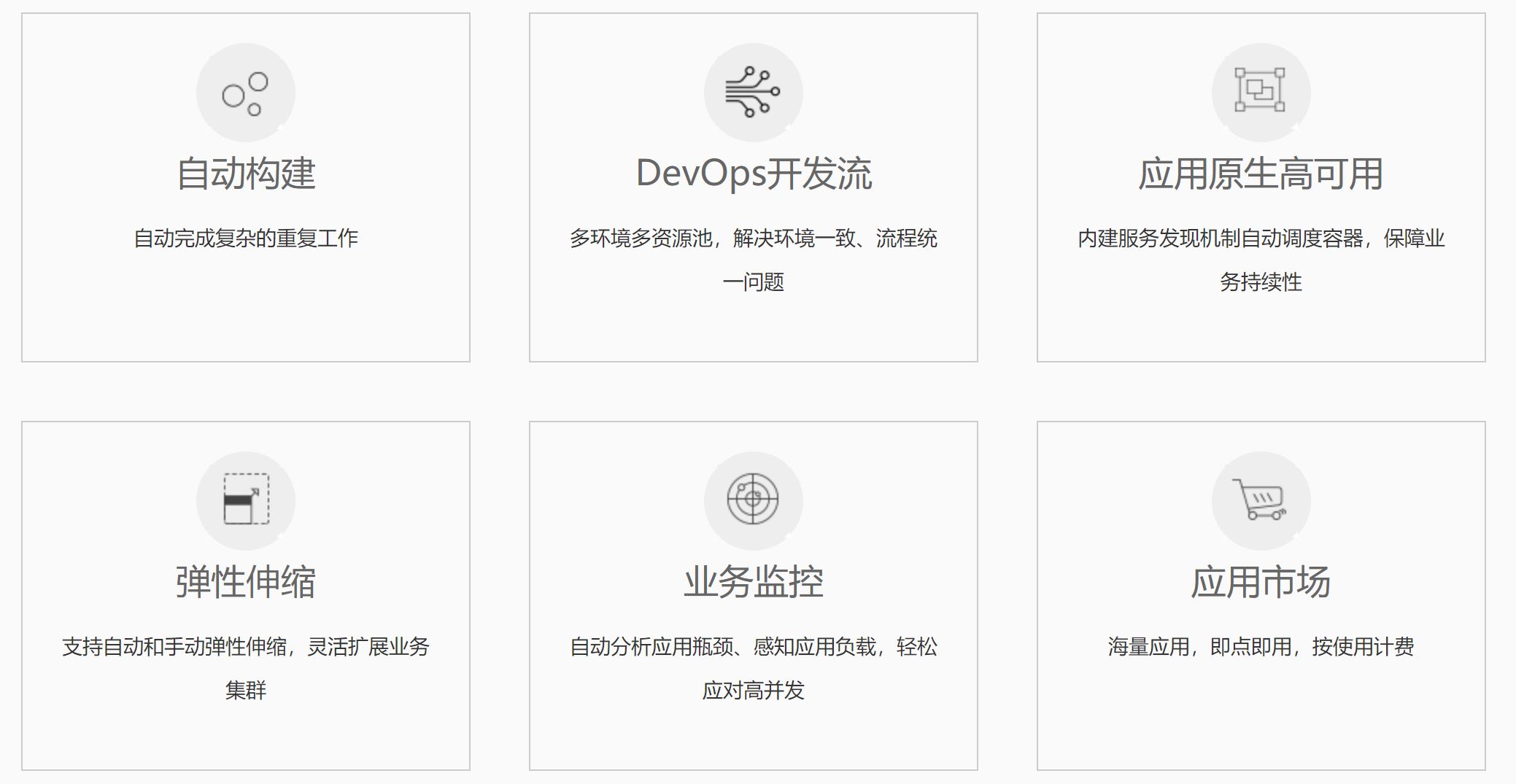The width and height of the screenshot is (1516, 784).
Task: Click the resize window icon for 弹性伸缩
Action: (x=246, y=500)
